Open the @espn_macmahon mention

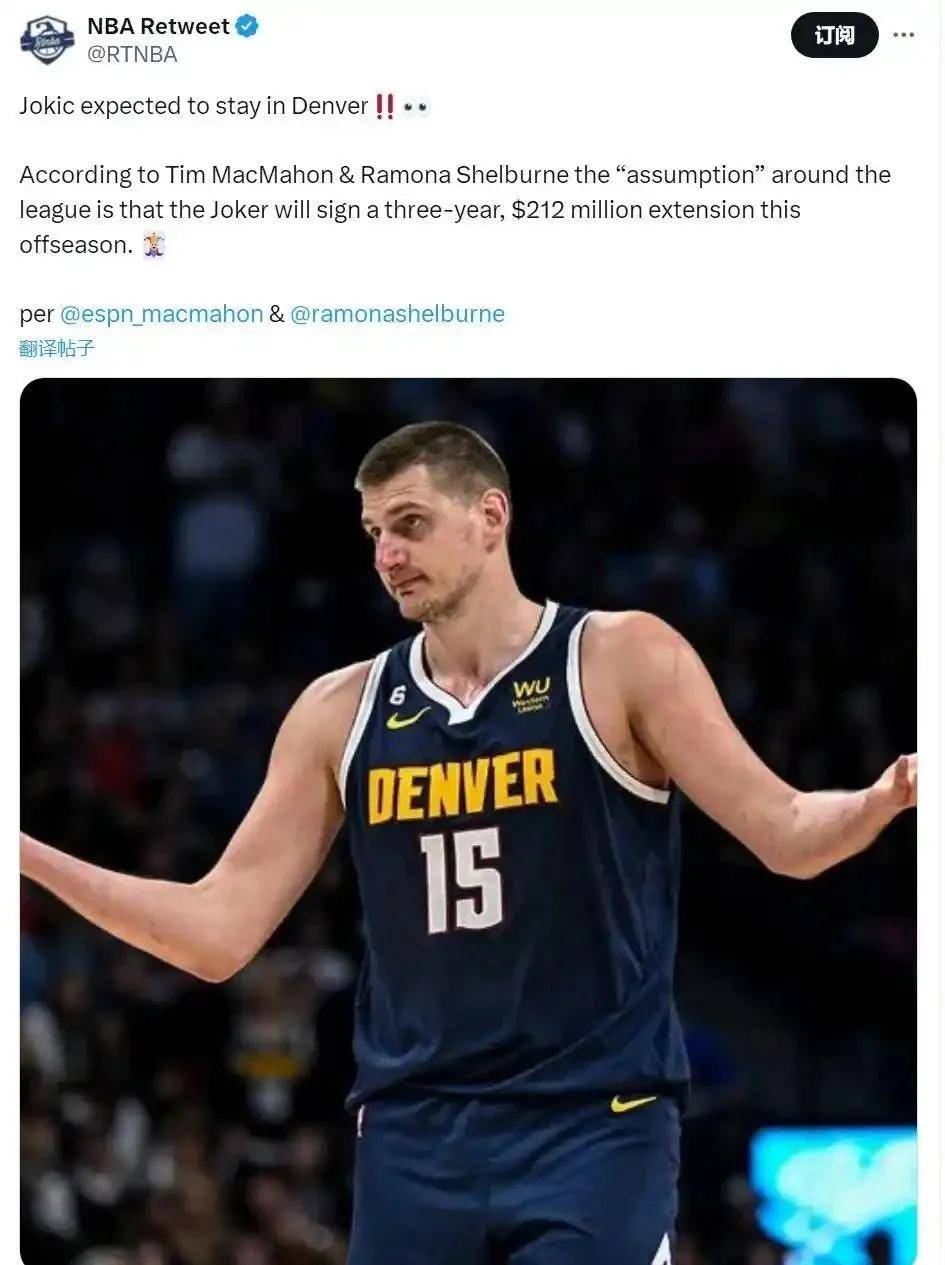(161, 314)
